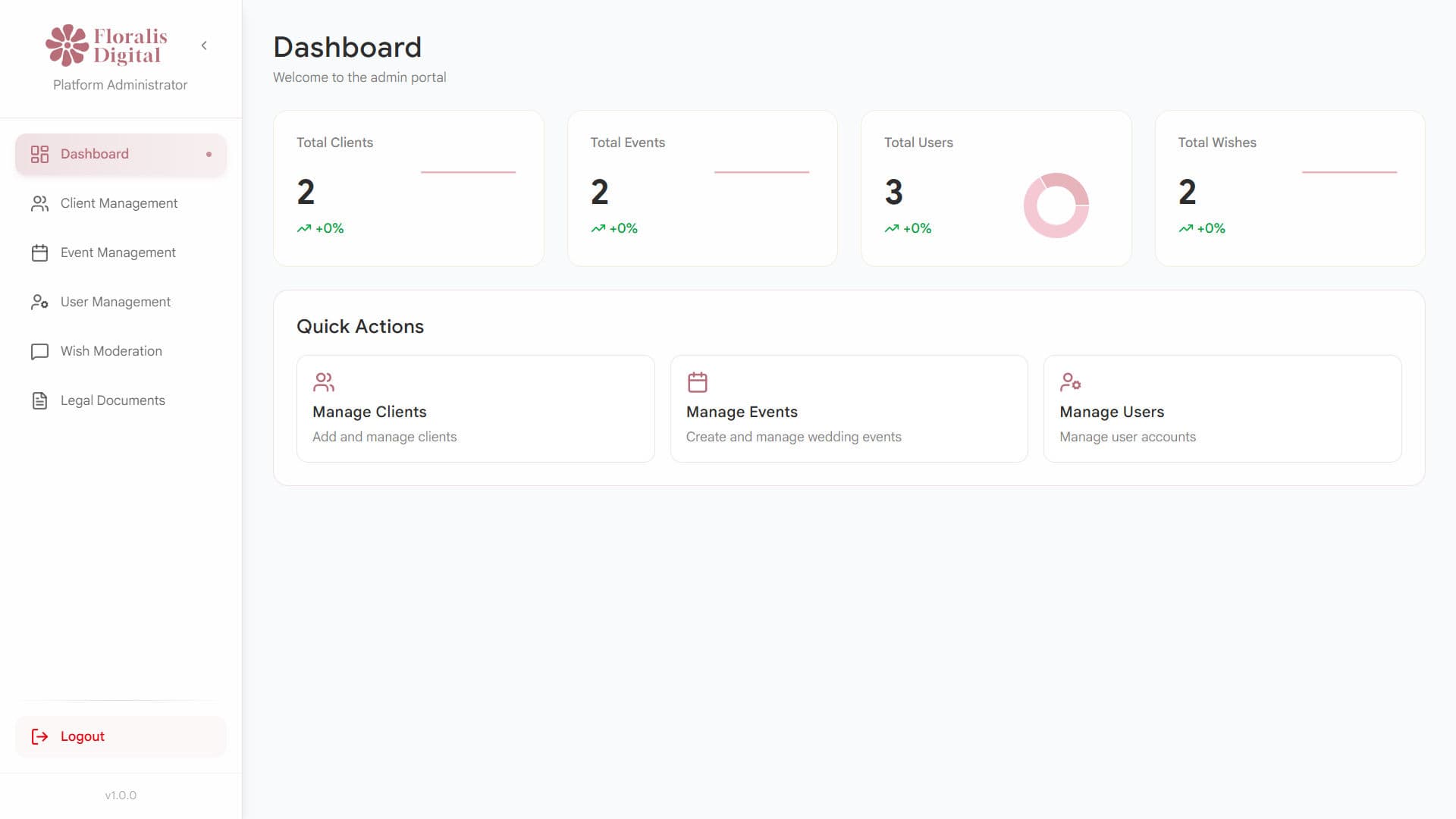Open Dashboard in the sidebar
The image size is (1456, 819).
click(x=121, y=154)
